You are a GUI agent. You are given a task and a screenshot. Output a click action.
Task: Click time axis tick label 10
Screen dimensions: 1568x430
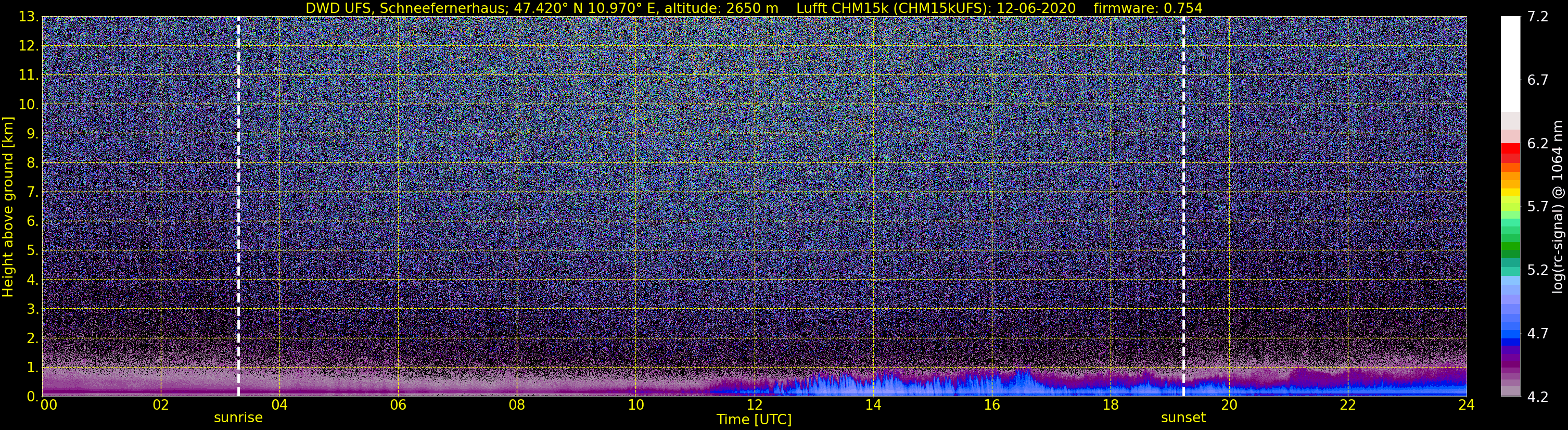(x=635, y=406)
